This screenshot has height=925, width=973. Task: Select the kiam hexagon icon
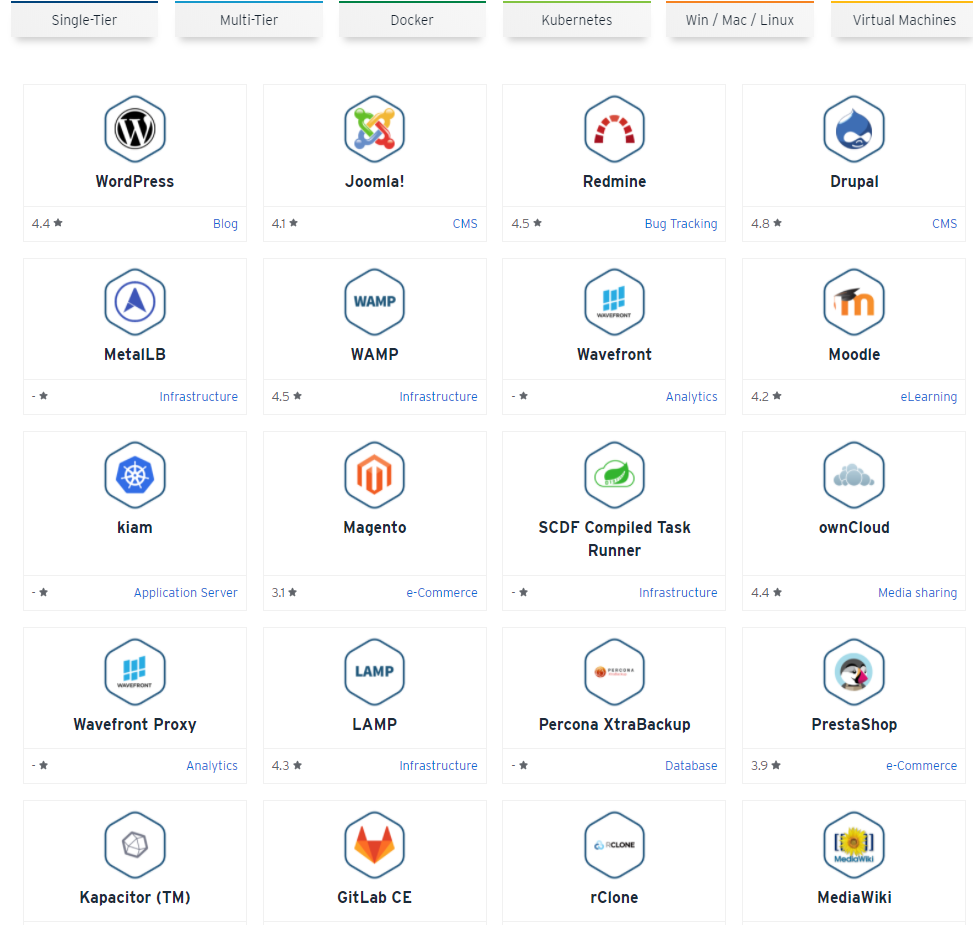[x=135, y=475]
